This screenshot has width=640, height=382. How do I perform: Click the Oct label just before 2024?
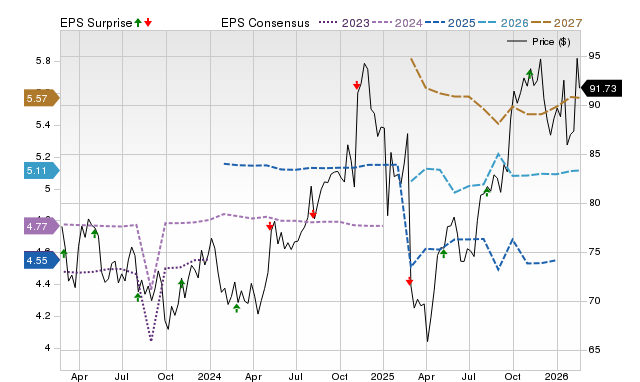tap(166, 376)
